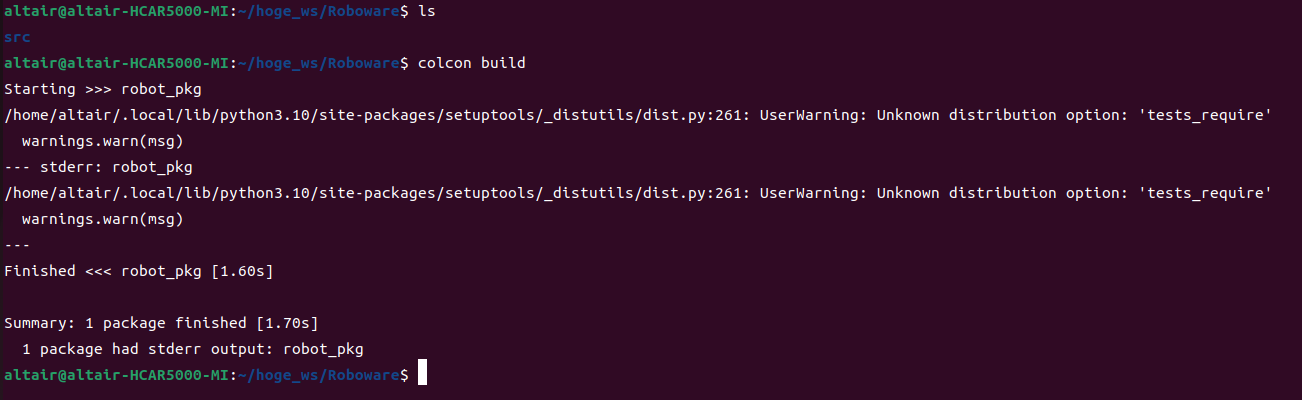Click the "--- stderr: robot_pkg" header line

pos(98,167)
